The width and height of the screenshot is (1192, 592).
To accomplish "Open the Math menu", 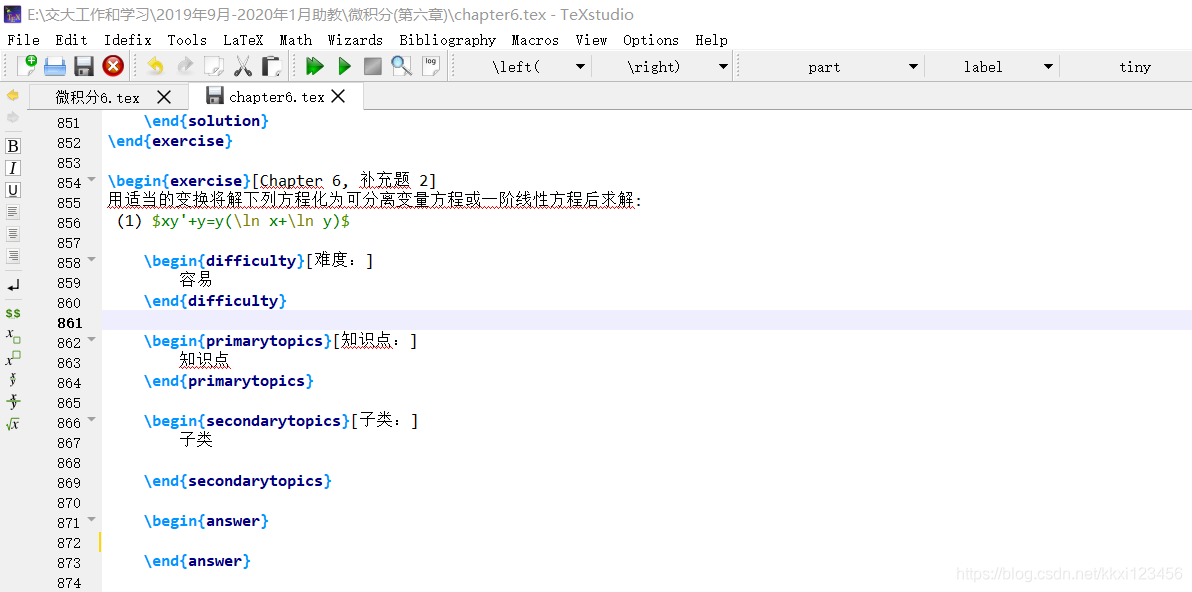I will pyautogui.click(x=295, y=40).
